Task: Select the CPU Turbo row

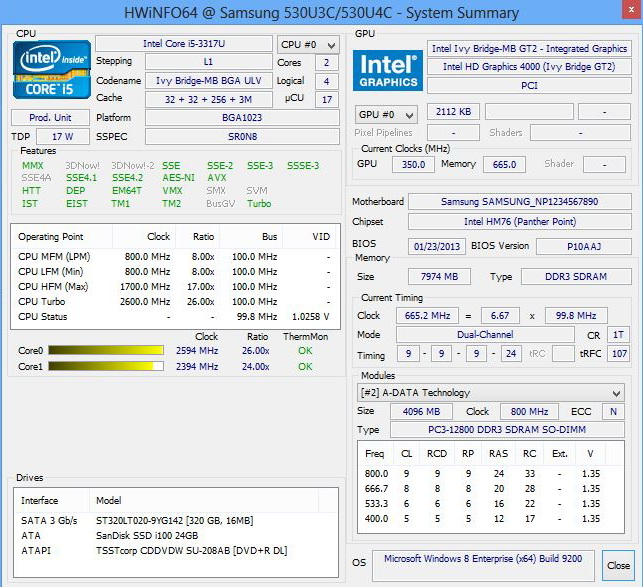Action: coord(175,301)
